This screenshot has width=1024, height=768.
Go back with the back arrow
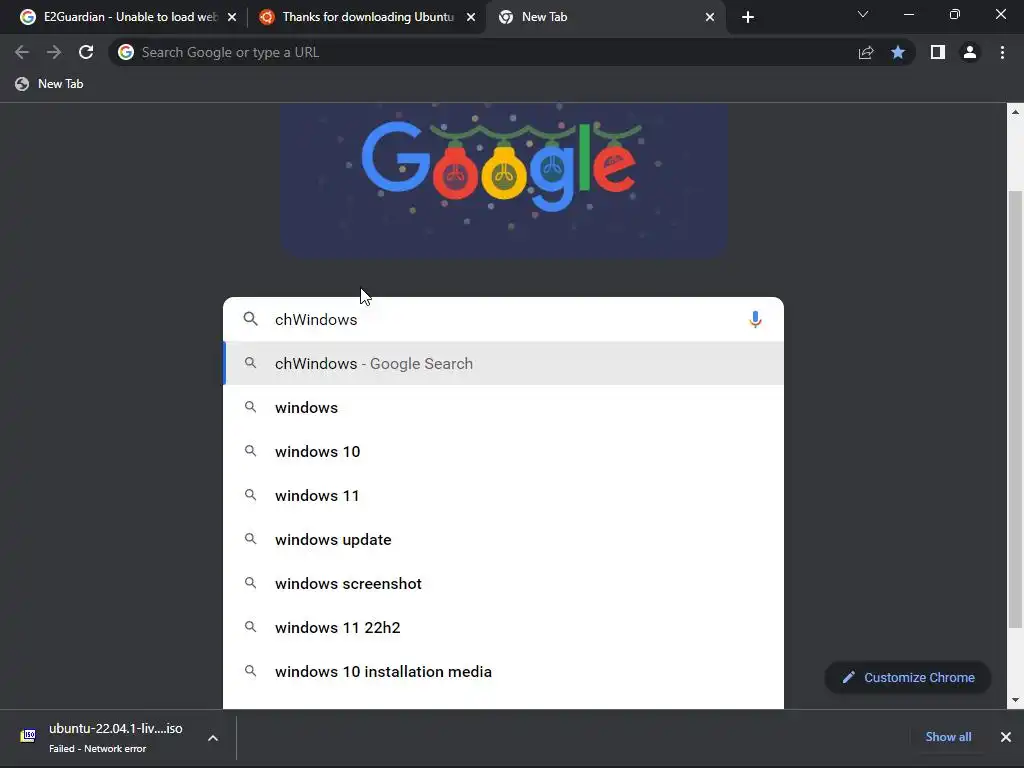tap(22, 52)
